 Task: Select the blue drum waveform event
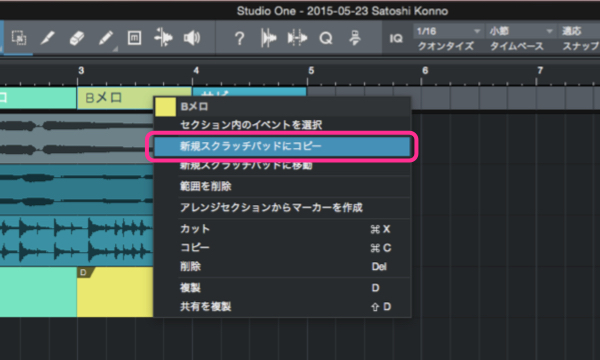point(77,241)
